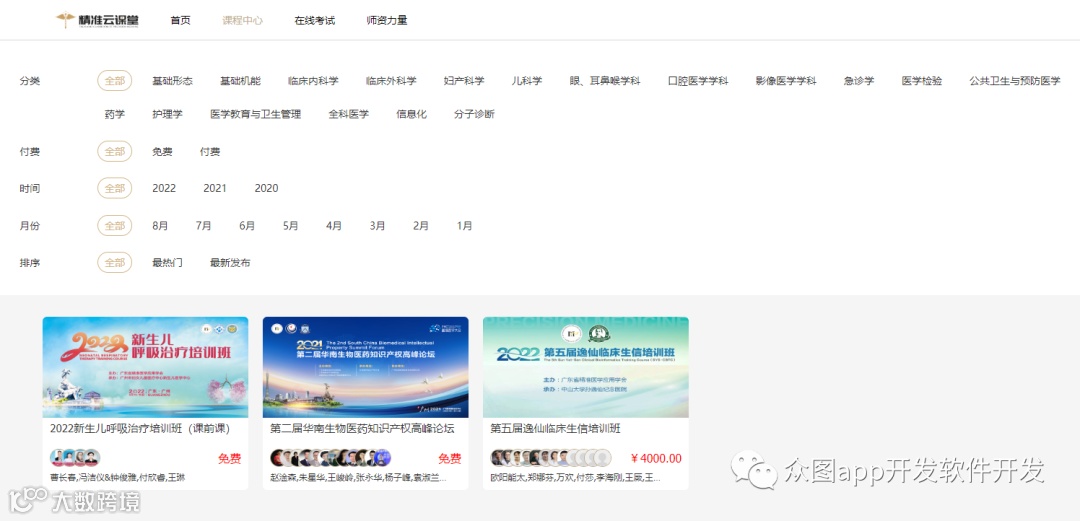
Task: Filter by 医学检验 category
Action: click(x=922, y=81)
